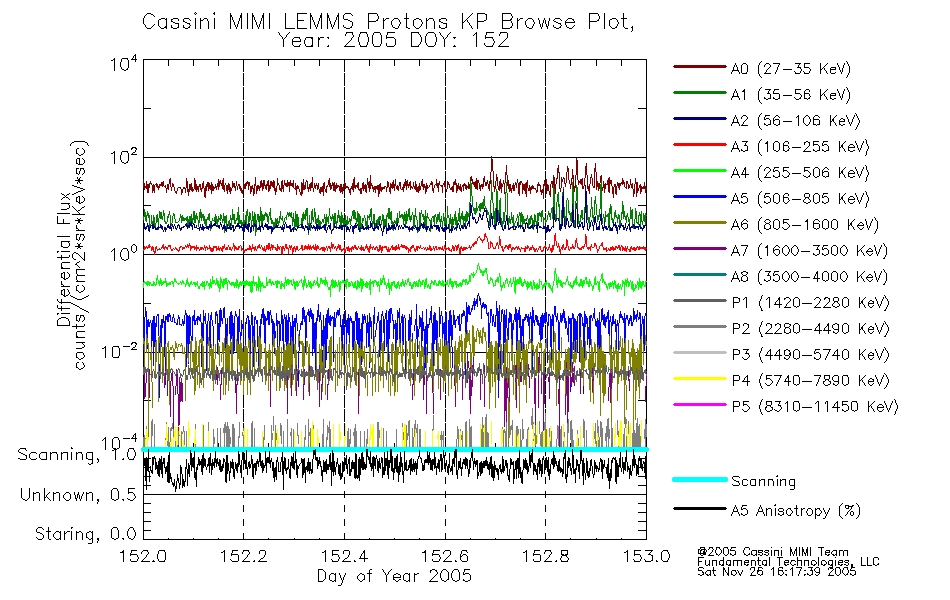Click the A4 (255-506 KeV) legend label

800,173
